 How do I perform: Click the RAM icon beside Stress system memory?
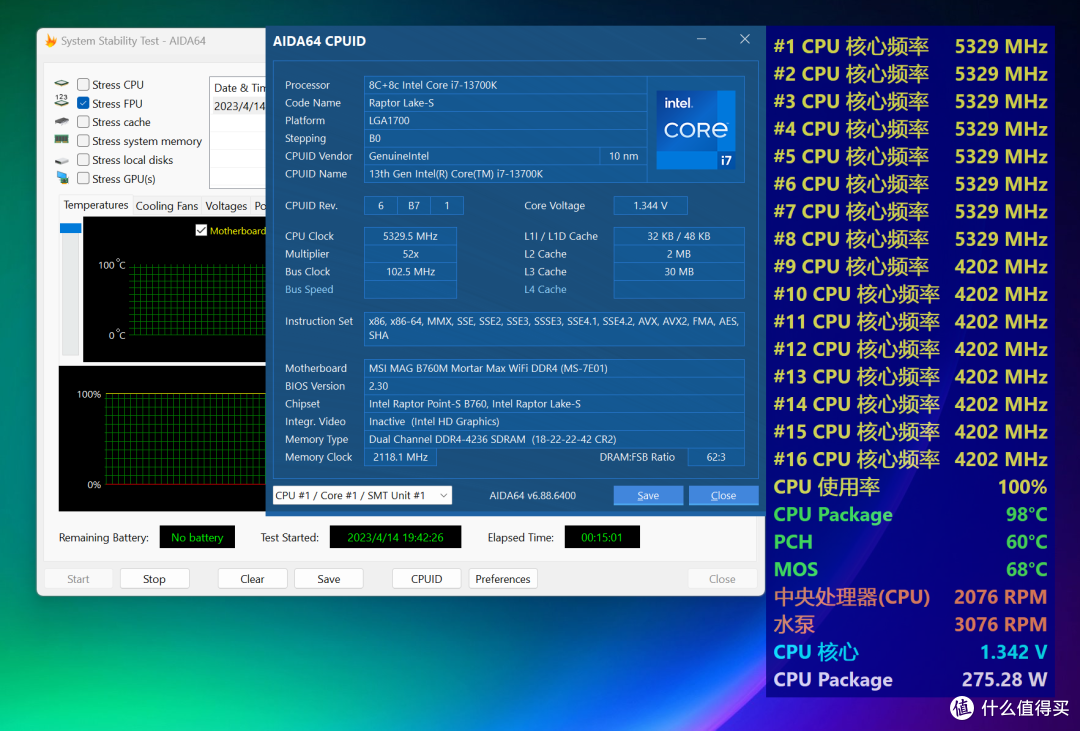(x=62, y=140)
